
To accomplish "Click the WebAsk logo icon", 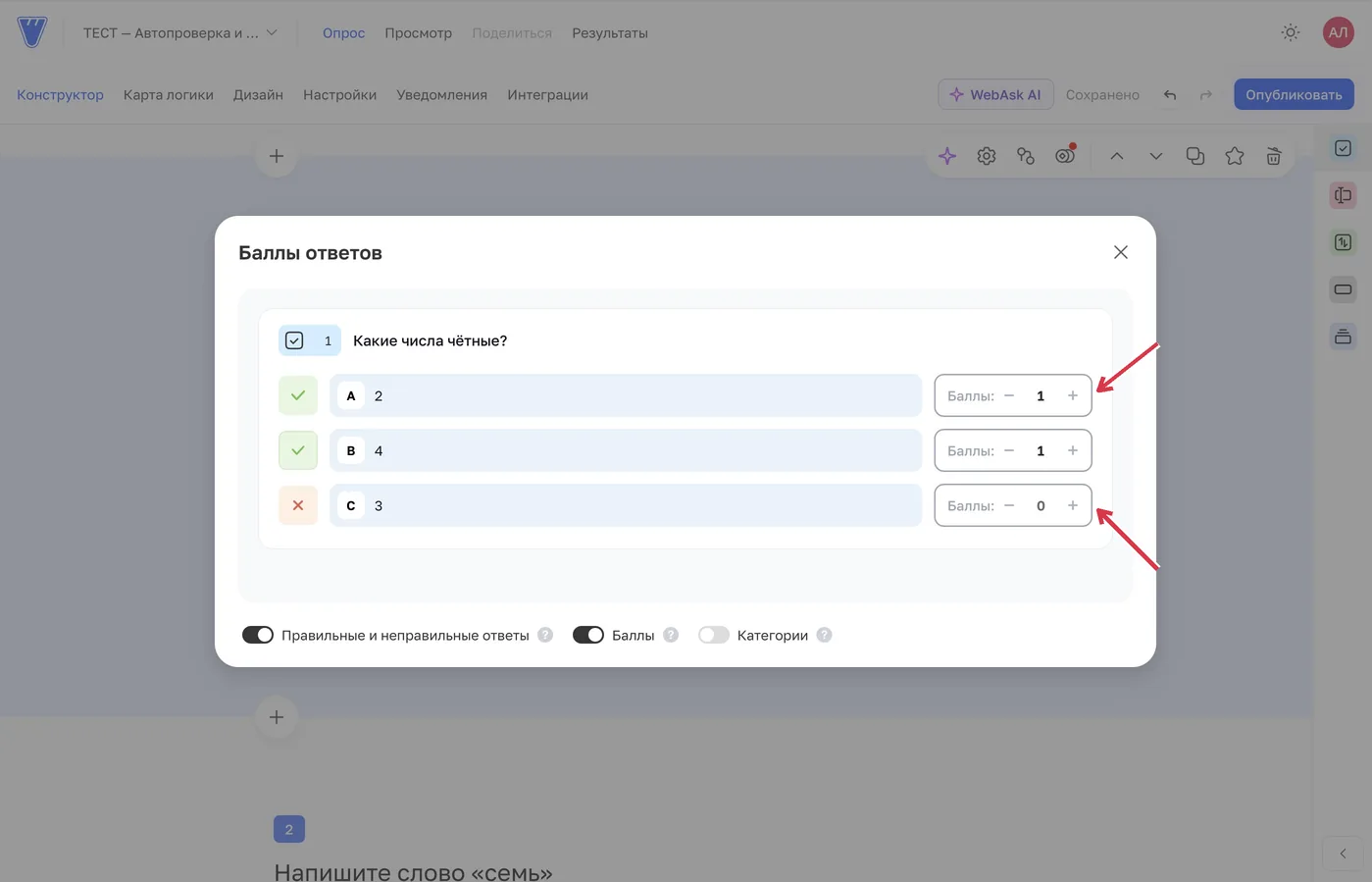I will tap(32, 32).
